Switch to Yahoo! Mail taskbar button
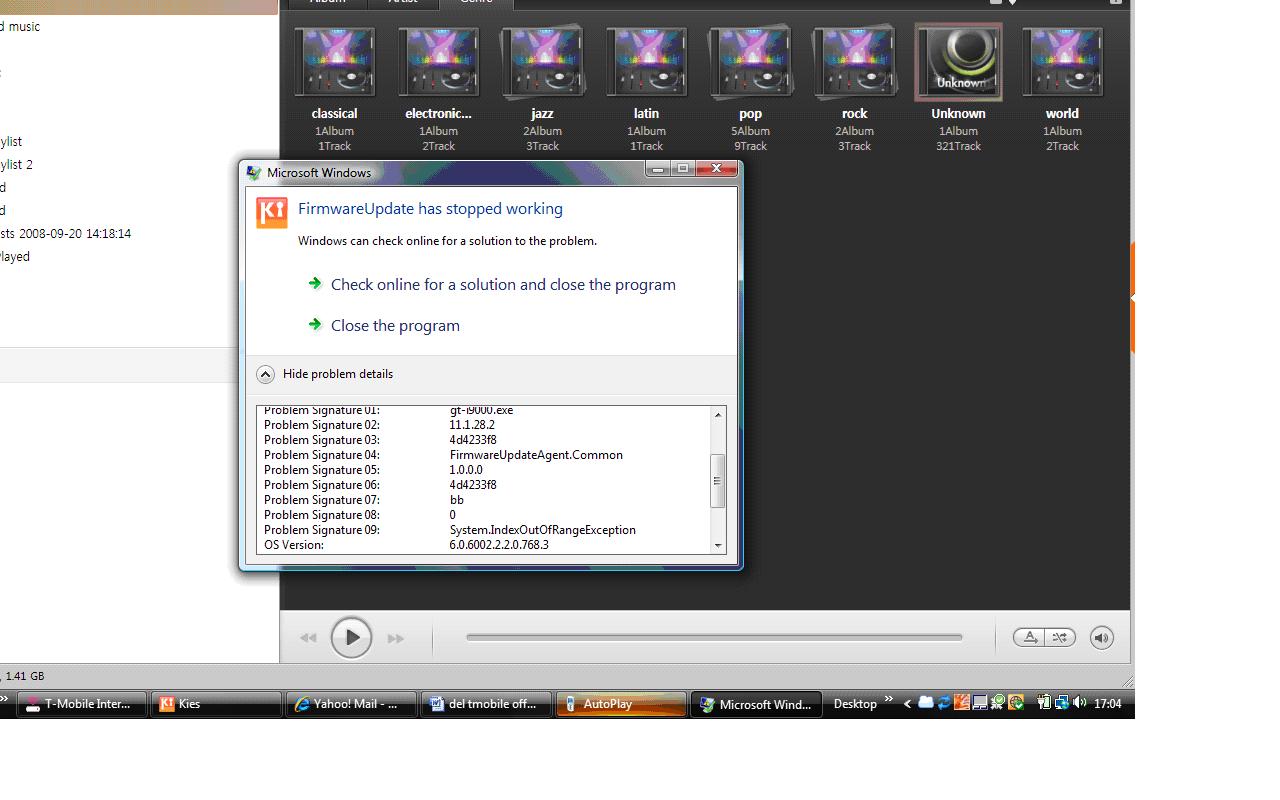This screenshot has width=1280, height=800. [352, 704]
